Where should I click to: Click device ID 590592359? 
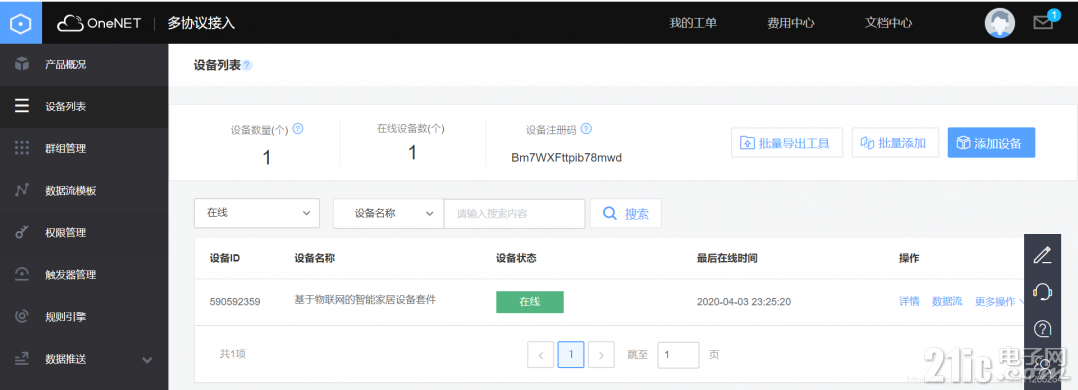235,301
